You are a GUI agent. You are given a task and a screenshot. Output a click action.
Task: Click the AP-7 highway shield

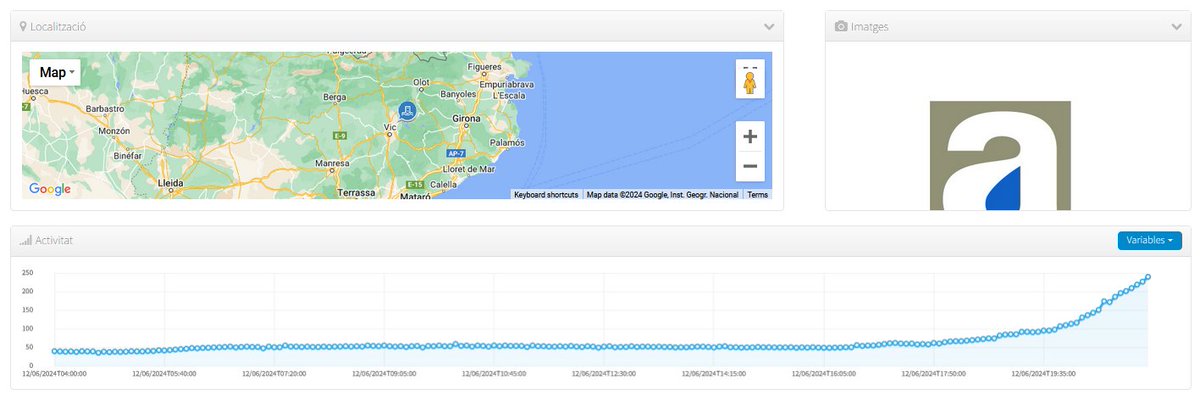pyautogui.click(x=456, y=152)
